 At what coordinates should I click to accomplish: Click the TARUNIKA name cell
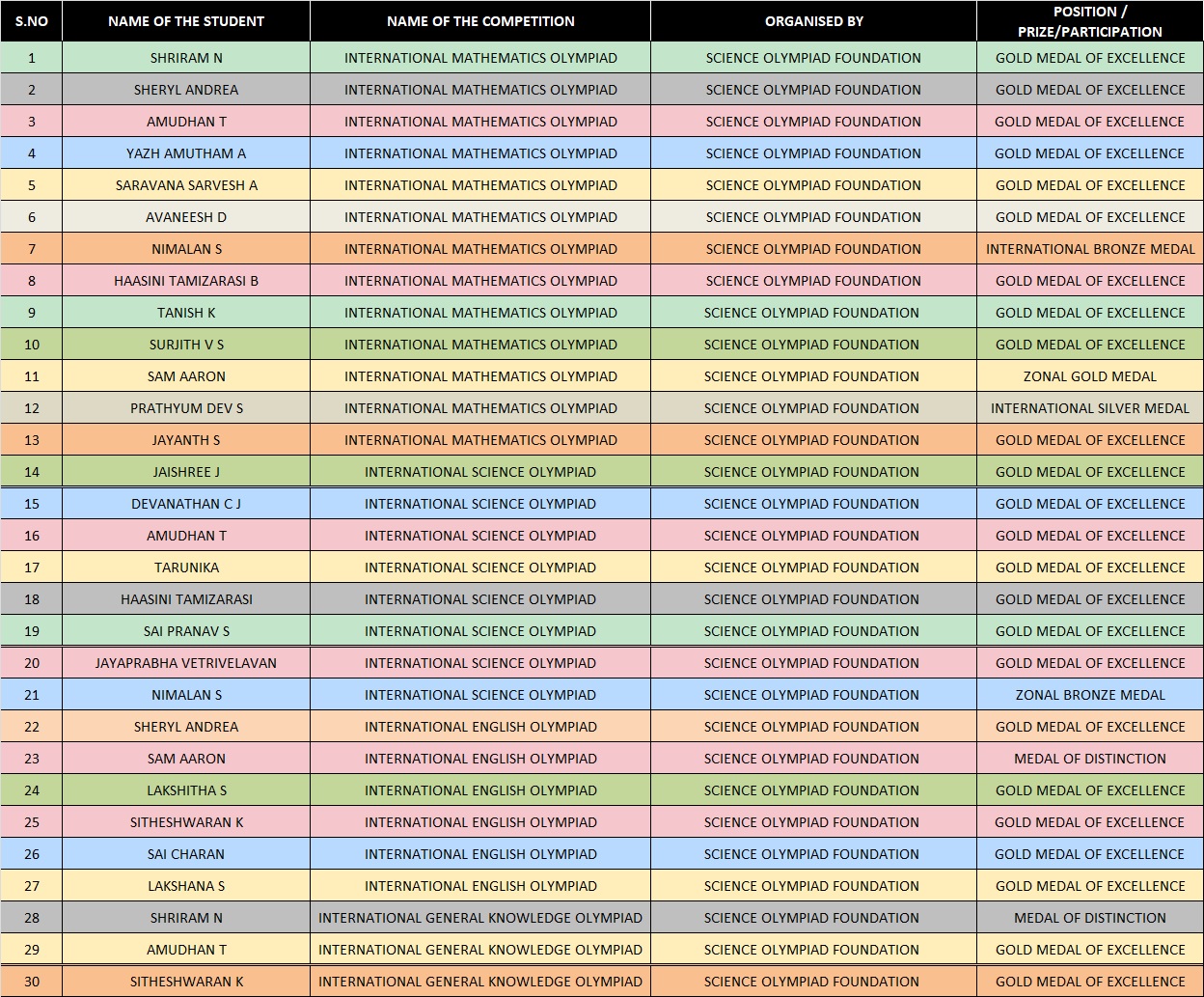click(x=186, y=568)
